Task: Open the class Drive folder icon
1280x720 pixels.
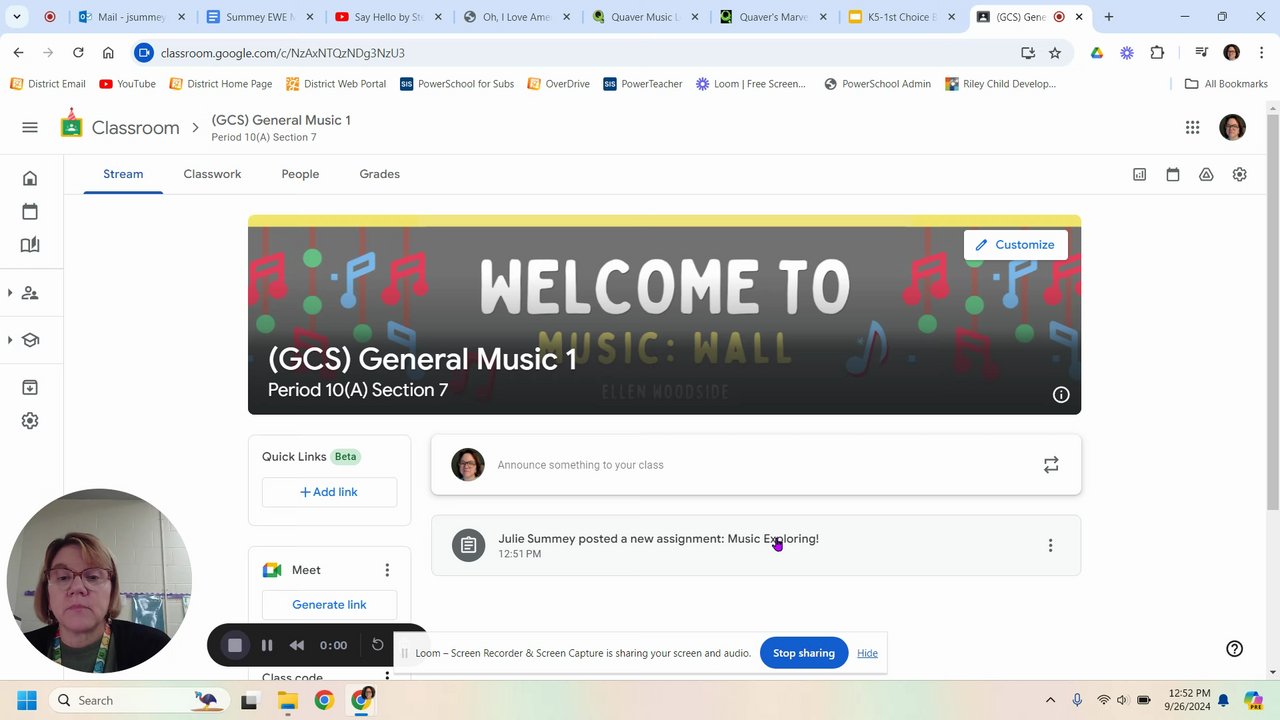Action: click(1206, 174)
